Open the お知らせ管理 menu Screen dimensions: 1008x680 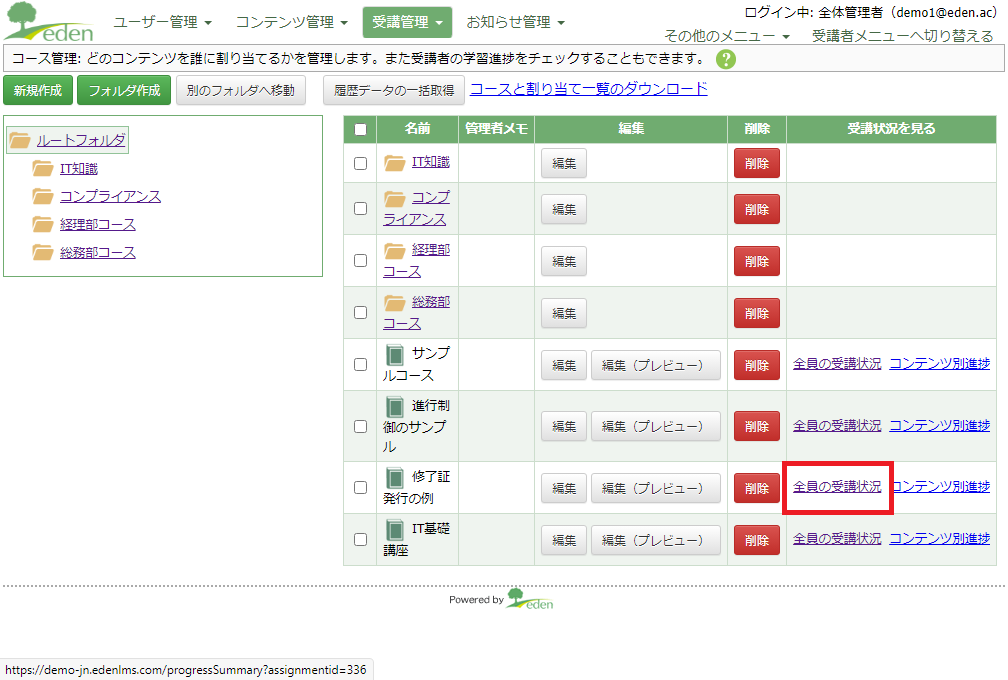[515, 22]
